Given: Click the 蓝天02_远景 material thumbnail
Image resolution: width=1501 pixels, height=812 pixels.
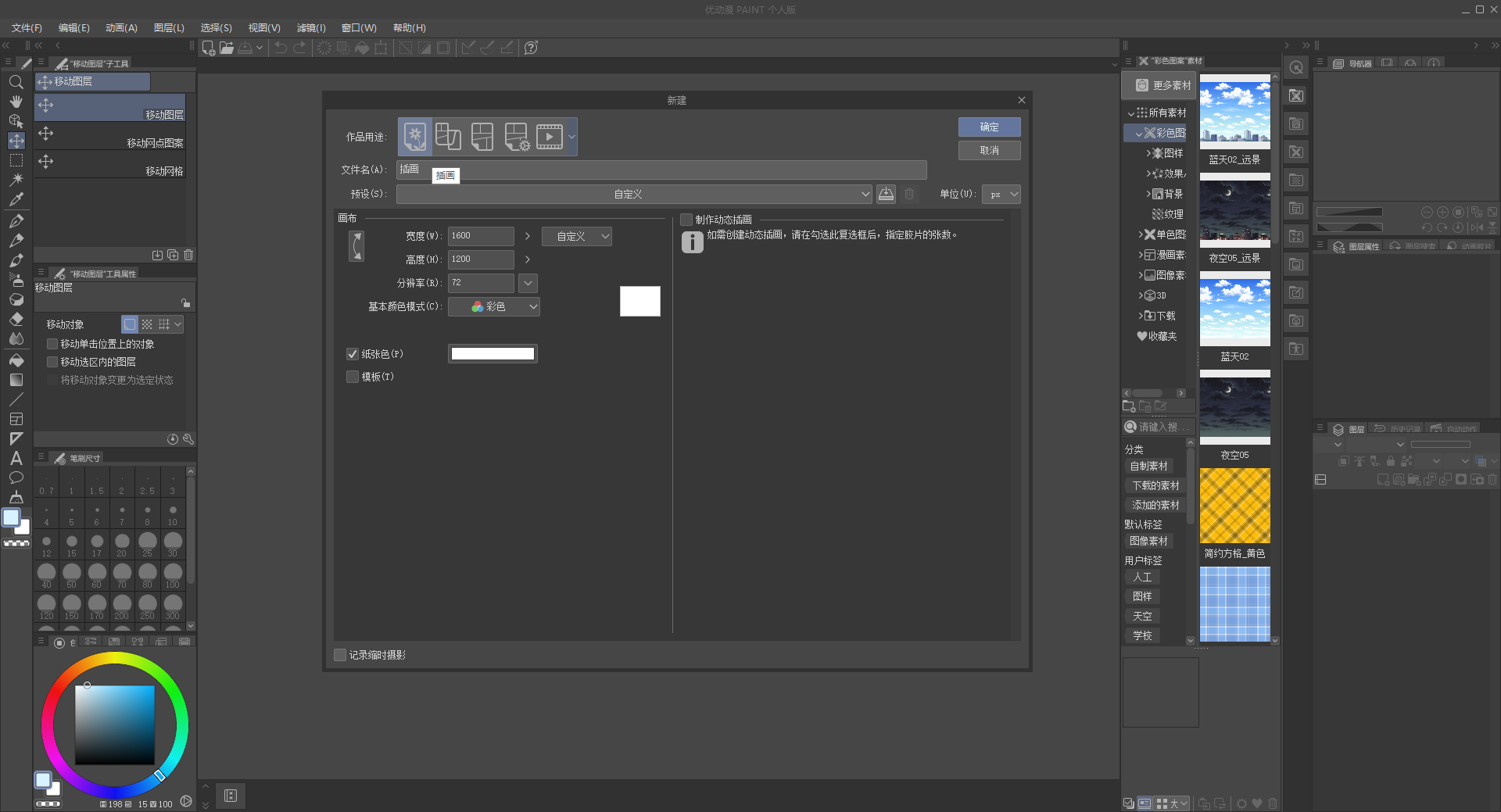Looking at the screenshot, I should pos(1234,112).
